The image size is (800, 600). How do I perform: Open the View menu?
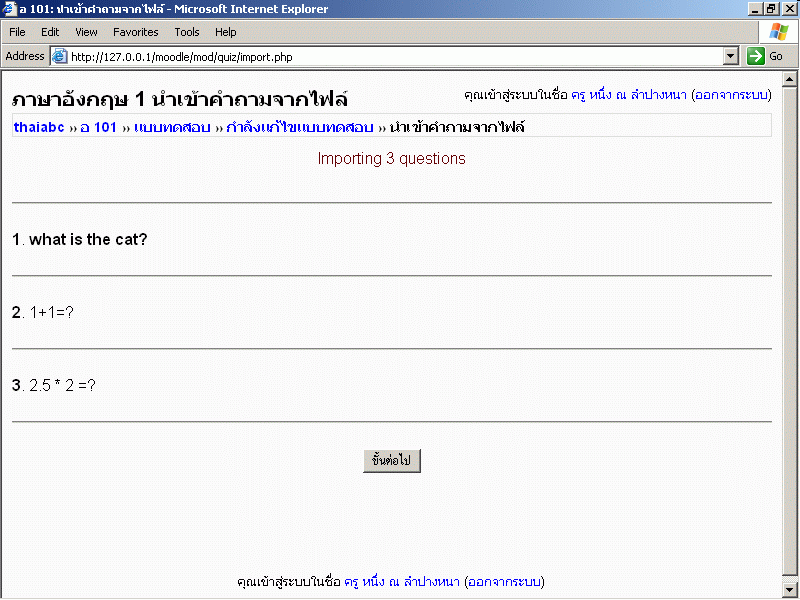point(86,32)
